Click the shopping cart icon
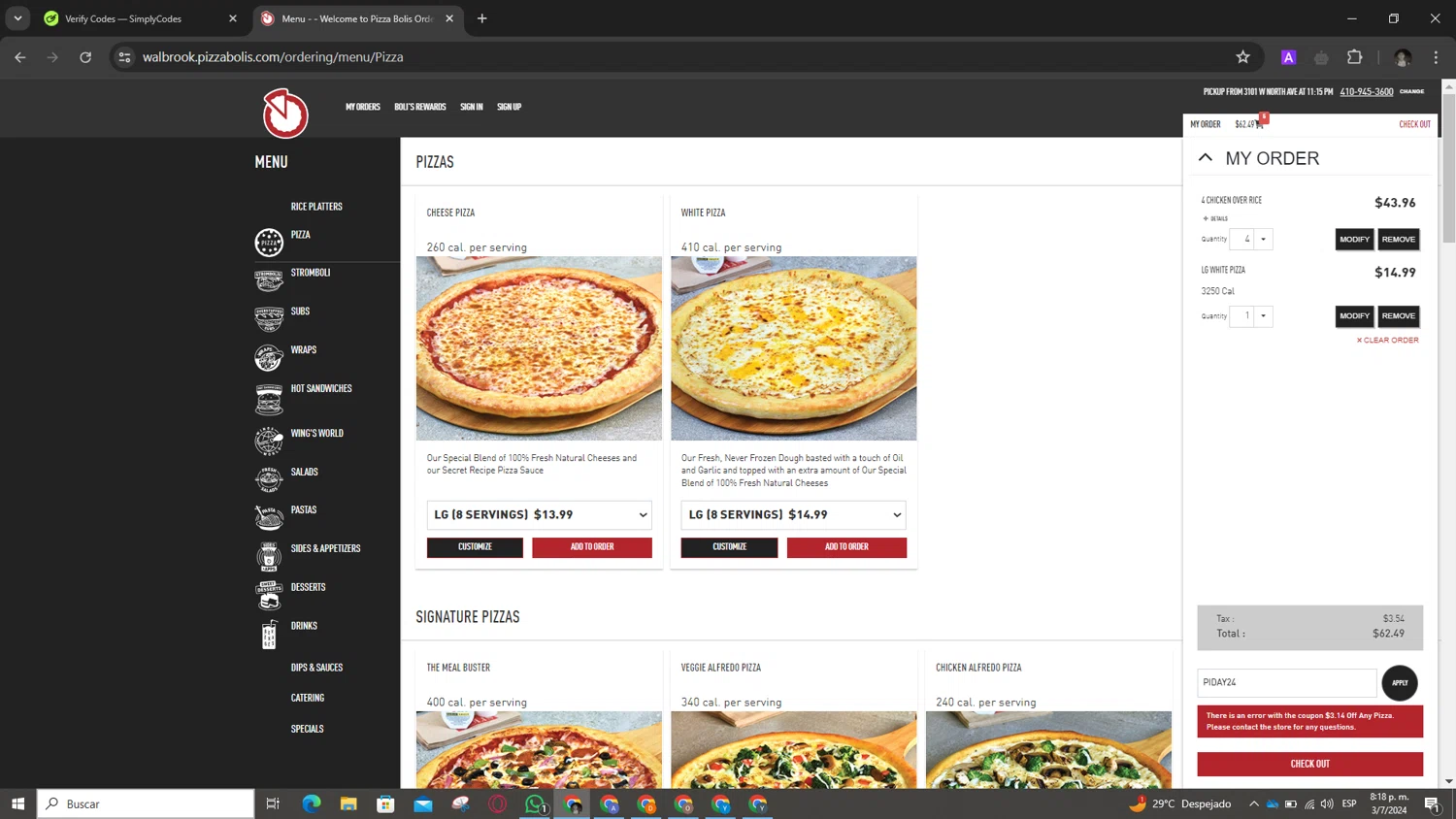1456x819 pixels. pyautogui.click(x=1260, y=124)
